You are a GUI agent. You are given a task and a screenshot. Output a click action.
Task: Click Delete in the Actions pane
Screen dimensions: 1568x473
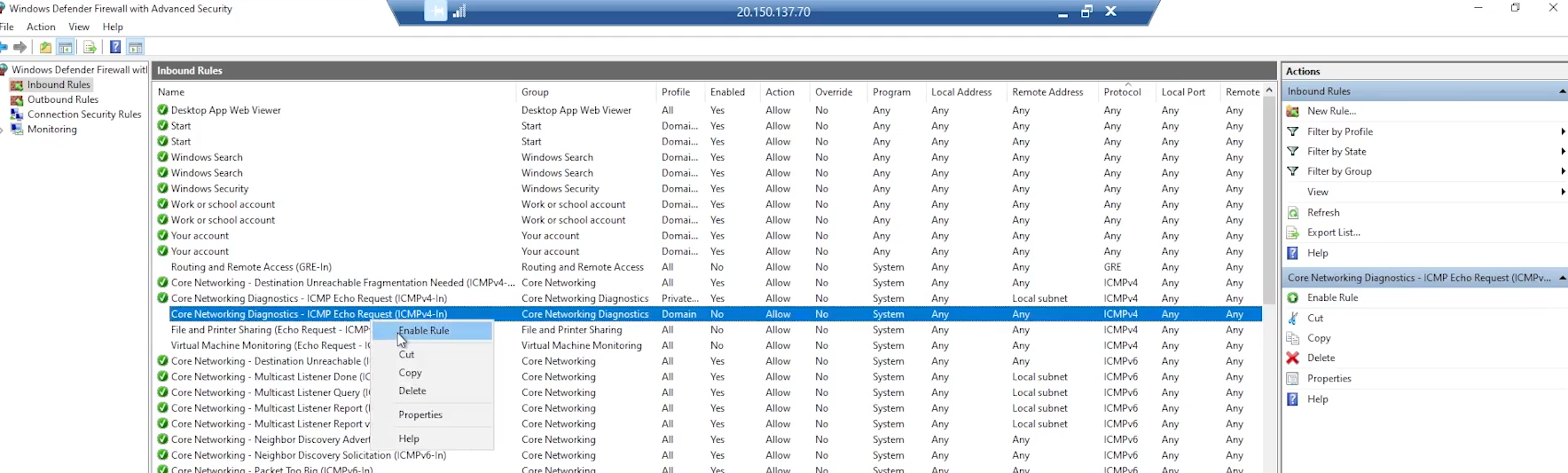click(x=1321, y=359)
